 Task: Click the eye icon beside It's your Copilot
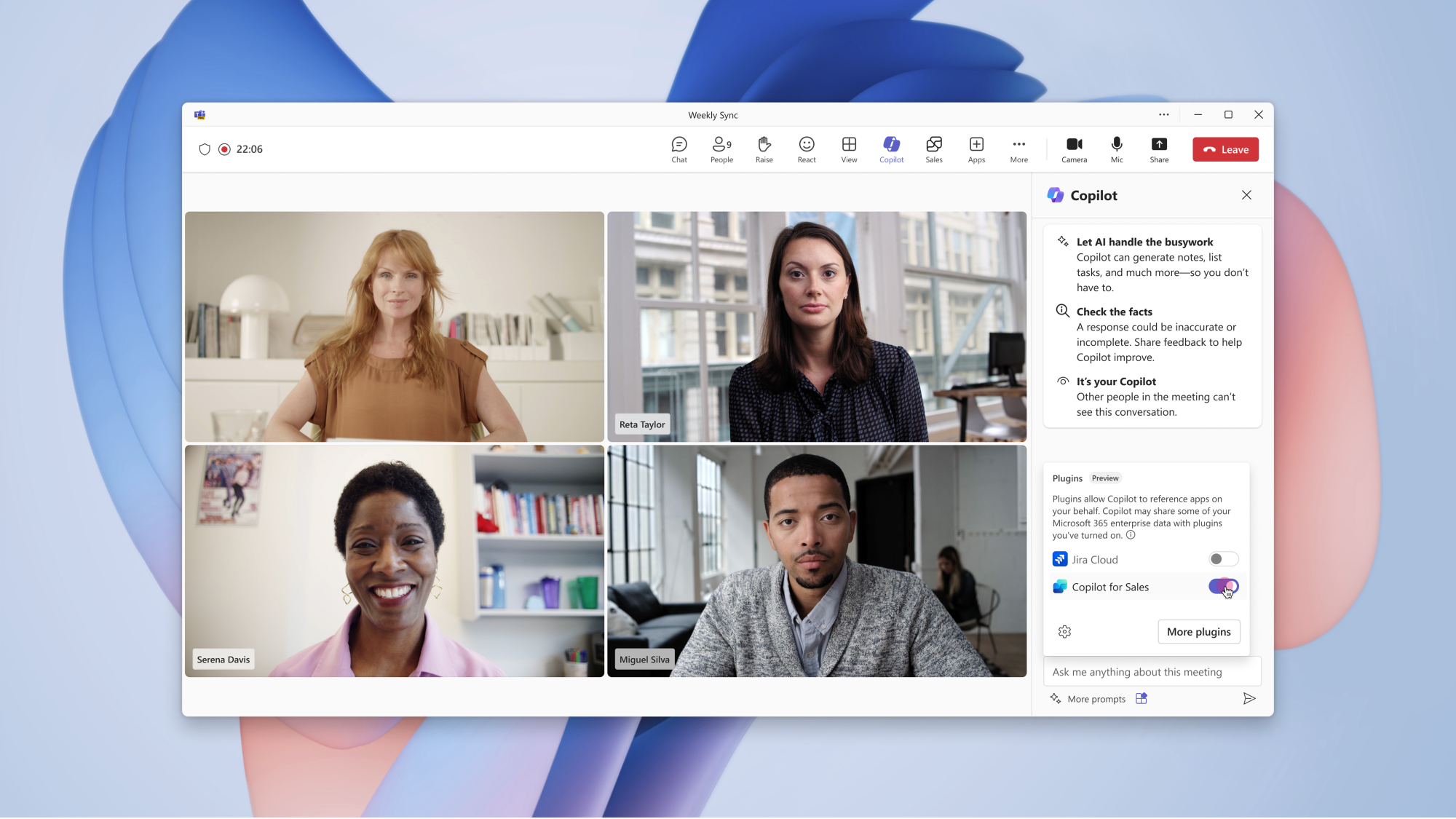pos(1063,381)
